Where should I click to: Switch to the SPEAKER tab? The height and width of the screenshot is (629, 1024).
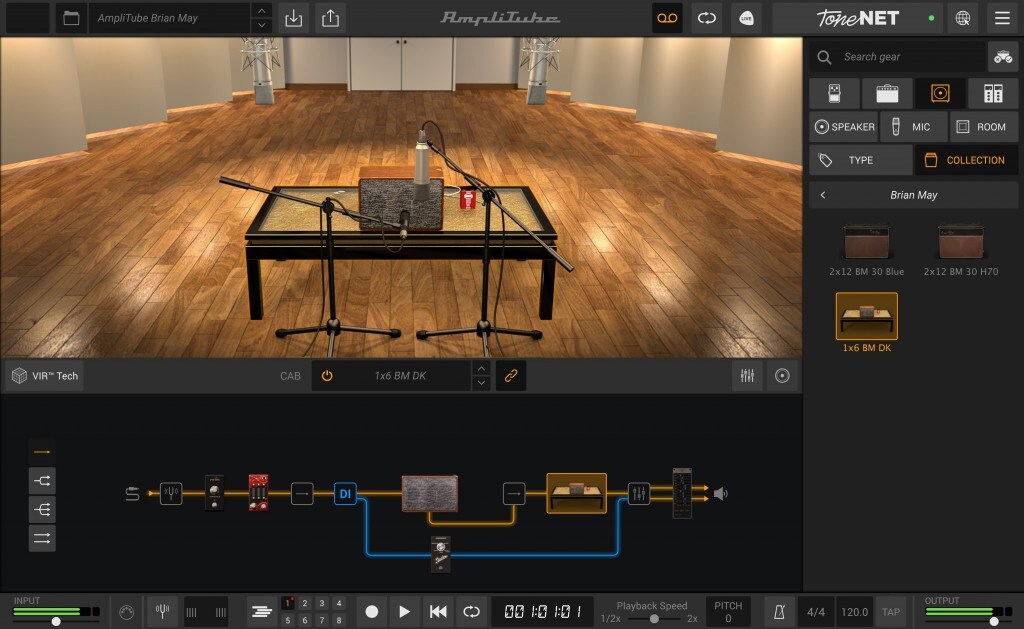click(844, 127)
